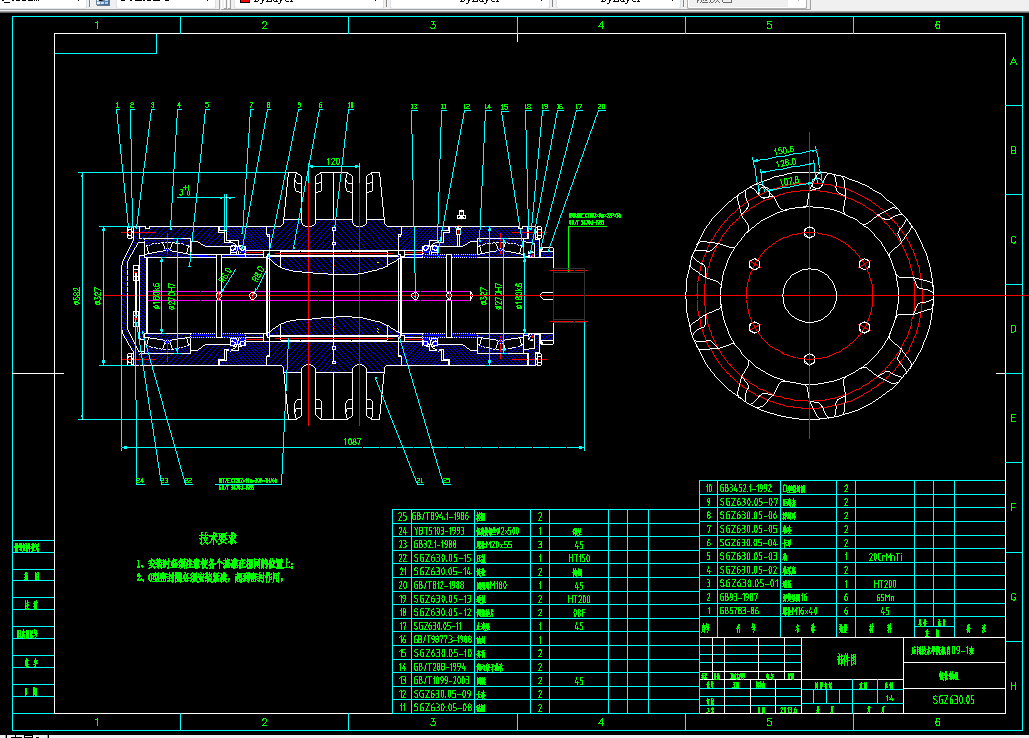Screen dimensions: 1029x738
Task: Click parts list cell SGZ630.05-09
Action: point(442,694)
